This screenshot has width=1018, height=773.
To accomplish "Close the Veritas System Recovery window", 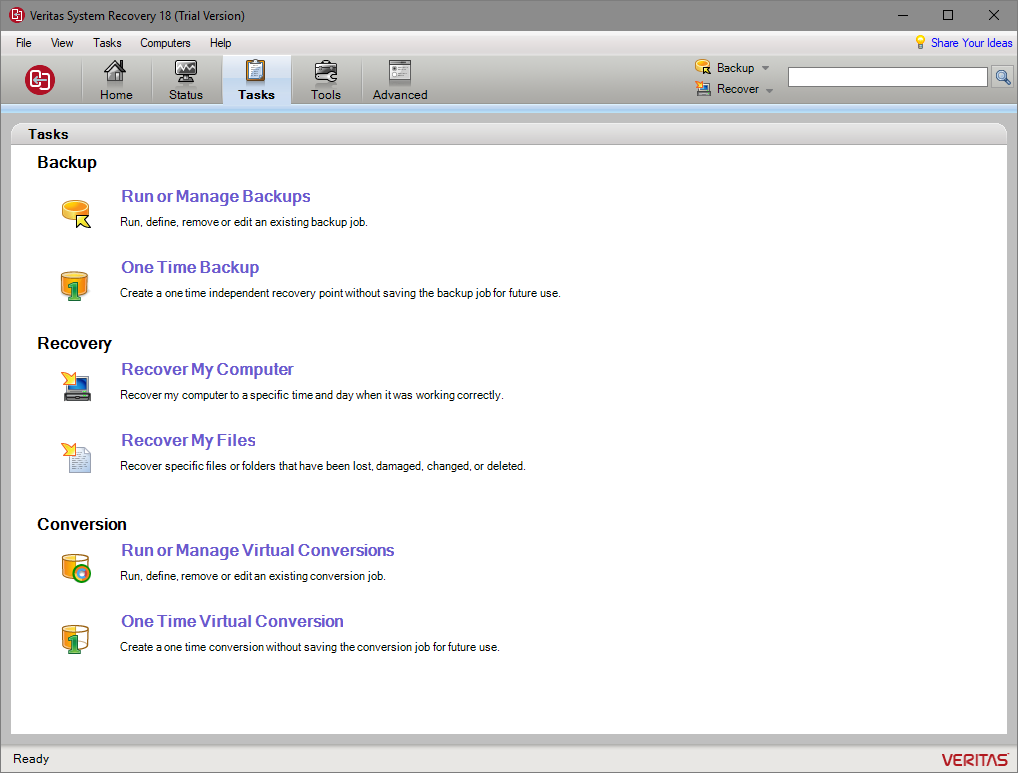I will 993,15.
